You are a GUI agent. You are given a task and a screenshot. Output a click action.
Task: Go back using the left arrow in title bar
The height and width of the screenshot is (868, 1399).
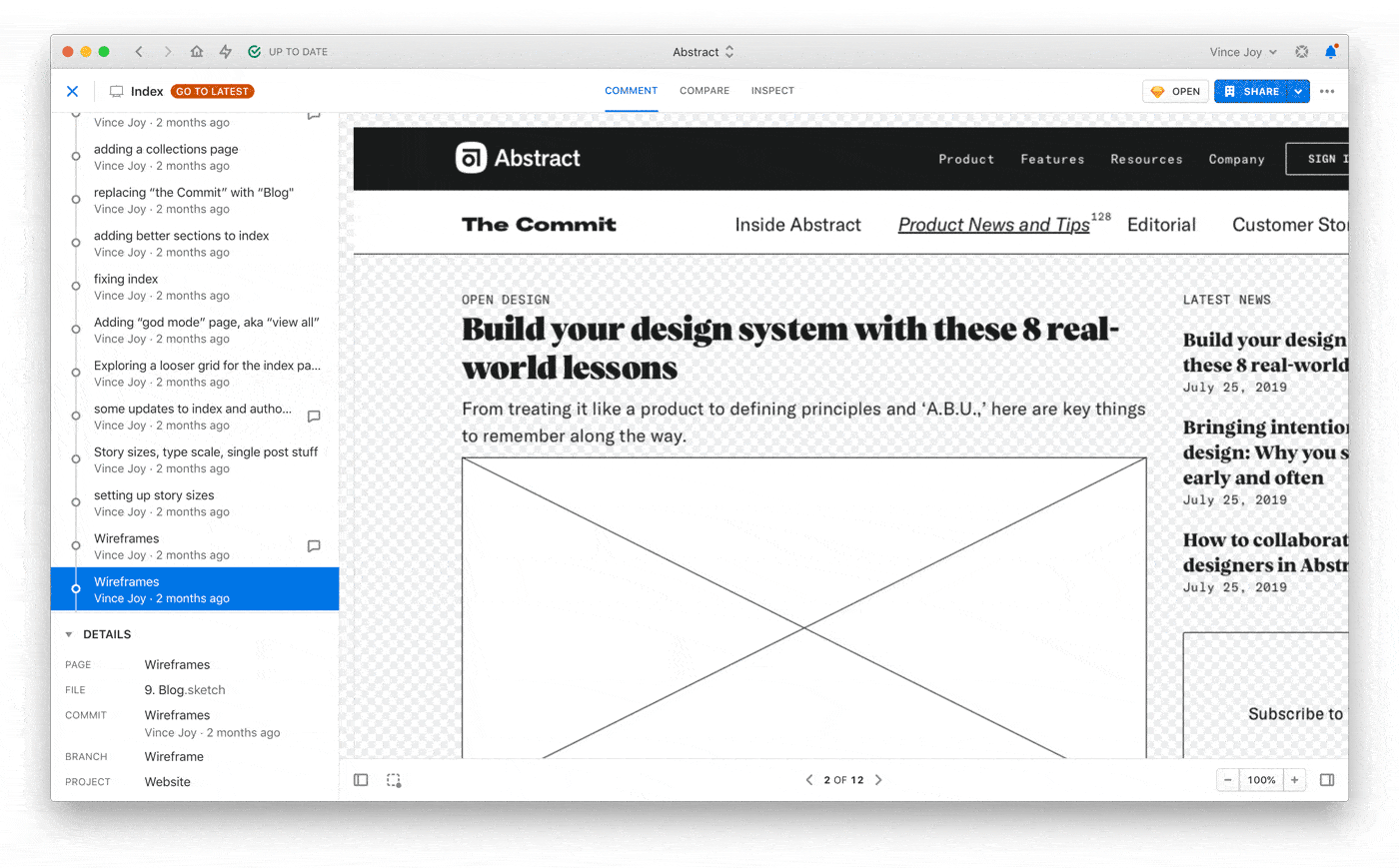click(139, 52)
